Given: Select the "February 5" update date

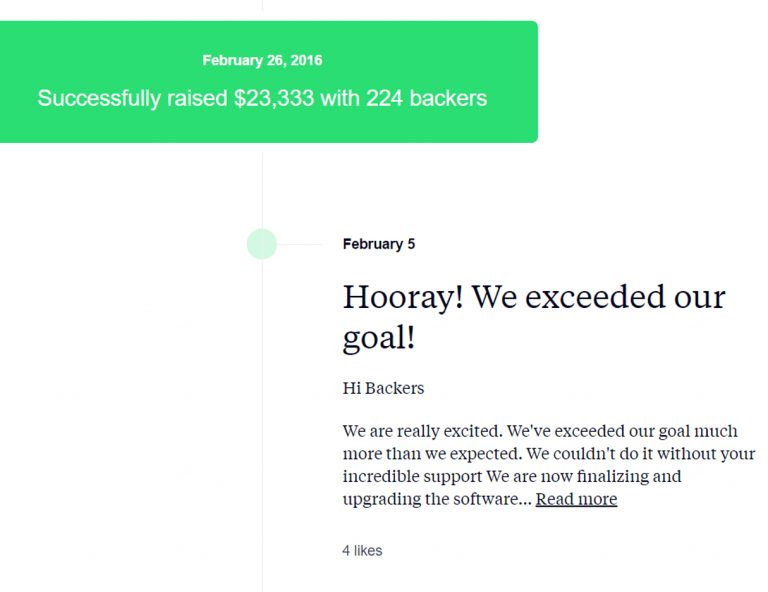Looking at the screenshot, I should [378, 244].
